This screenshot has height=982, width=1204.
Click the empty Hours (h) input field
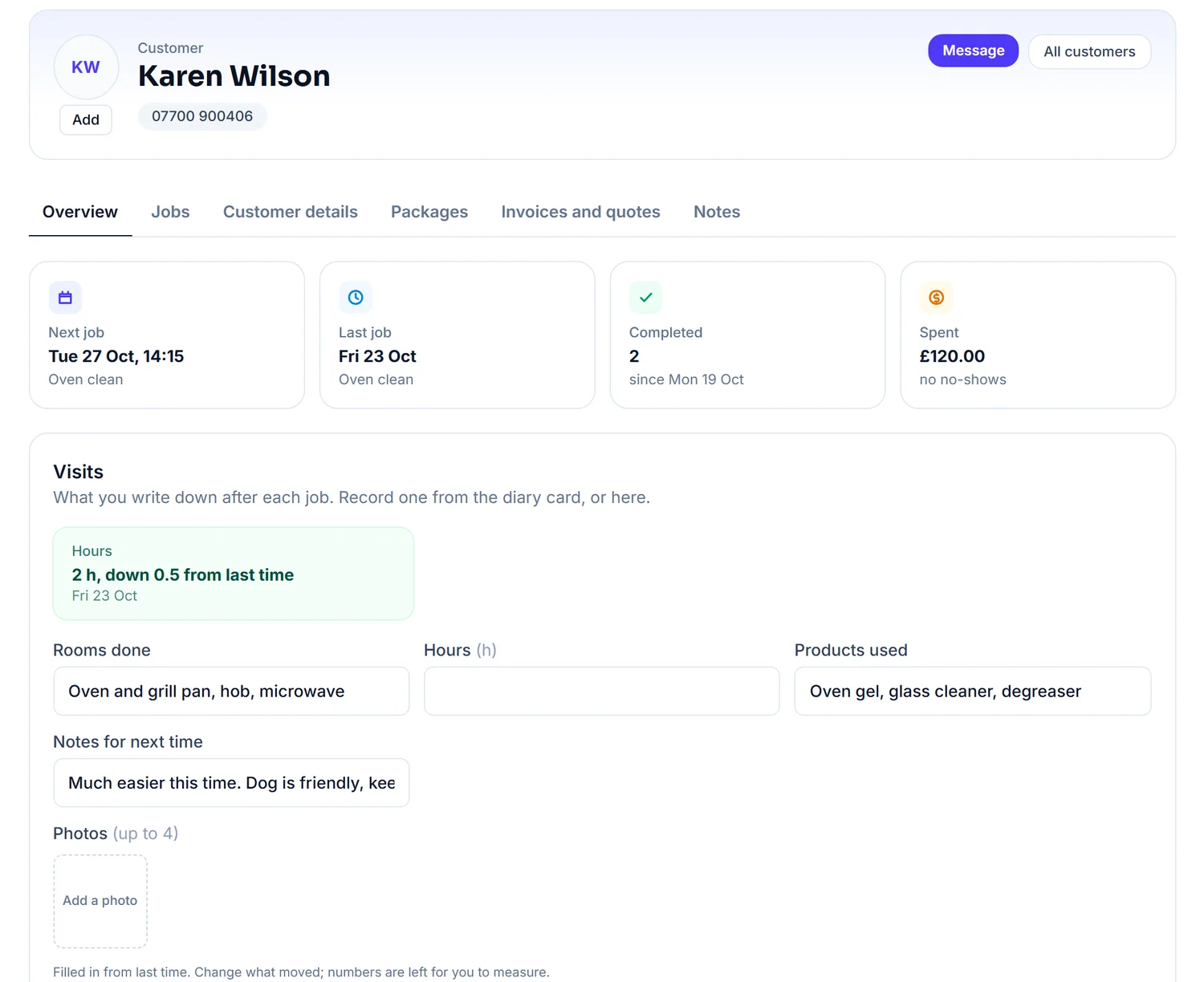pyautogui.click(x=602, y=692)
